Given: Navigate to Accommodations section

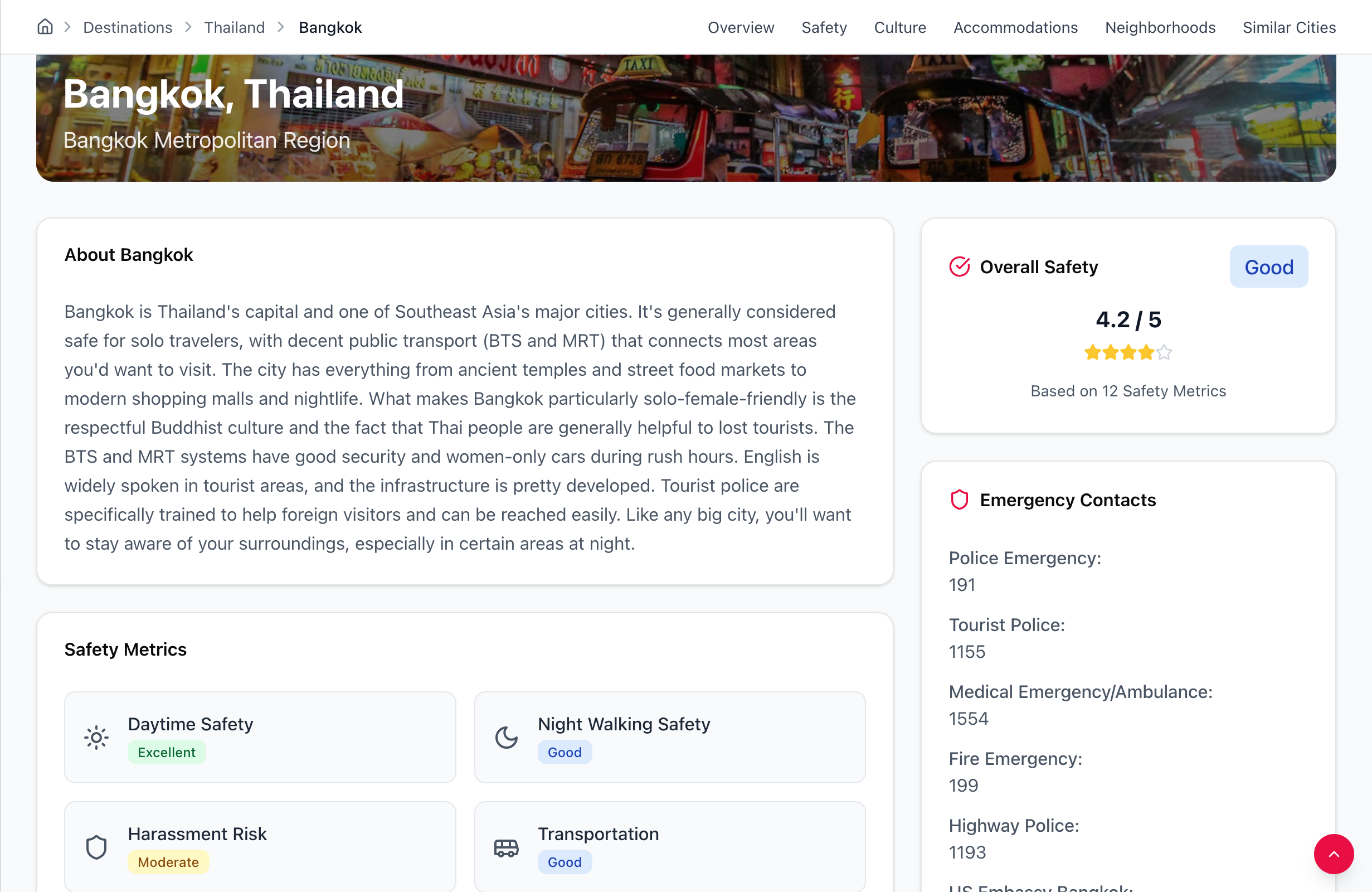Looking at the screenshot, I should tap(1015, 27).
